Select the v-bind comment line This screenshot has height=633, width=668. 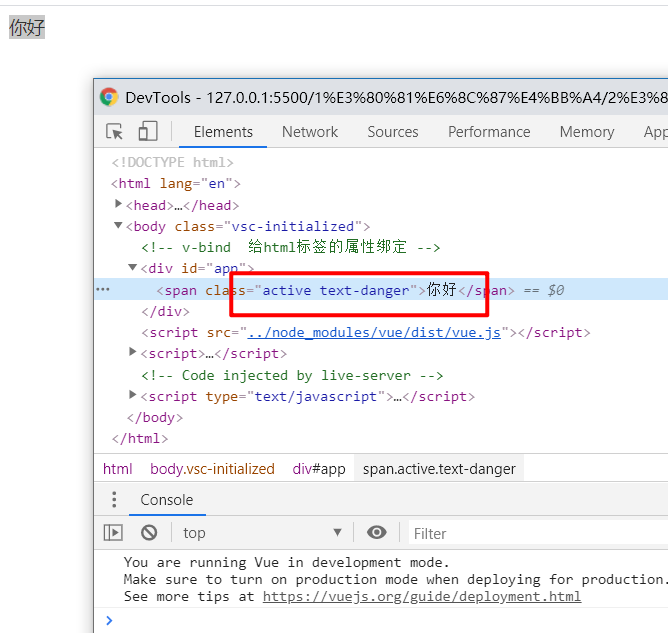pyautogui.click(x=291, y=247)
